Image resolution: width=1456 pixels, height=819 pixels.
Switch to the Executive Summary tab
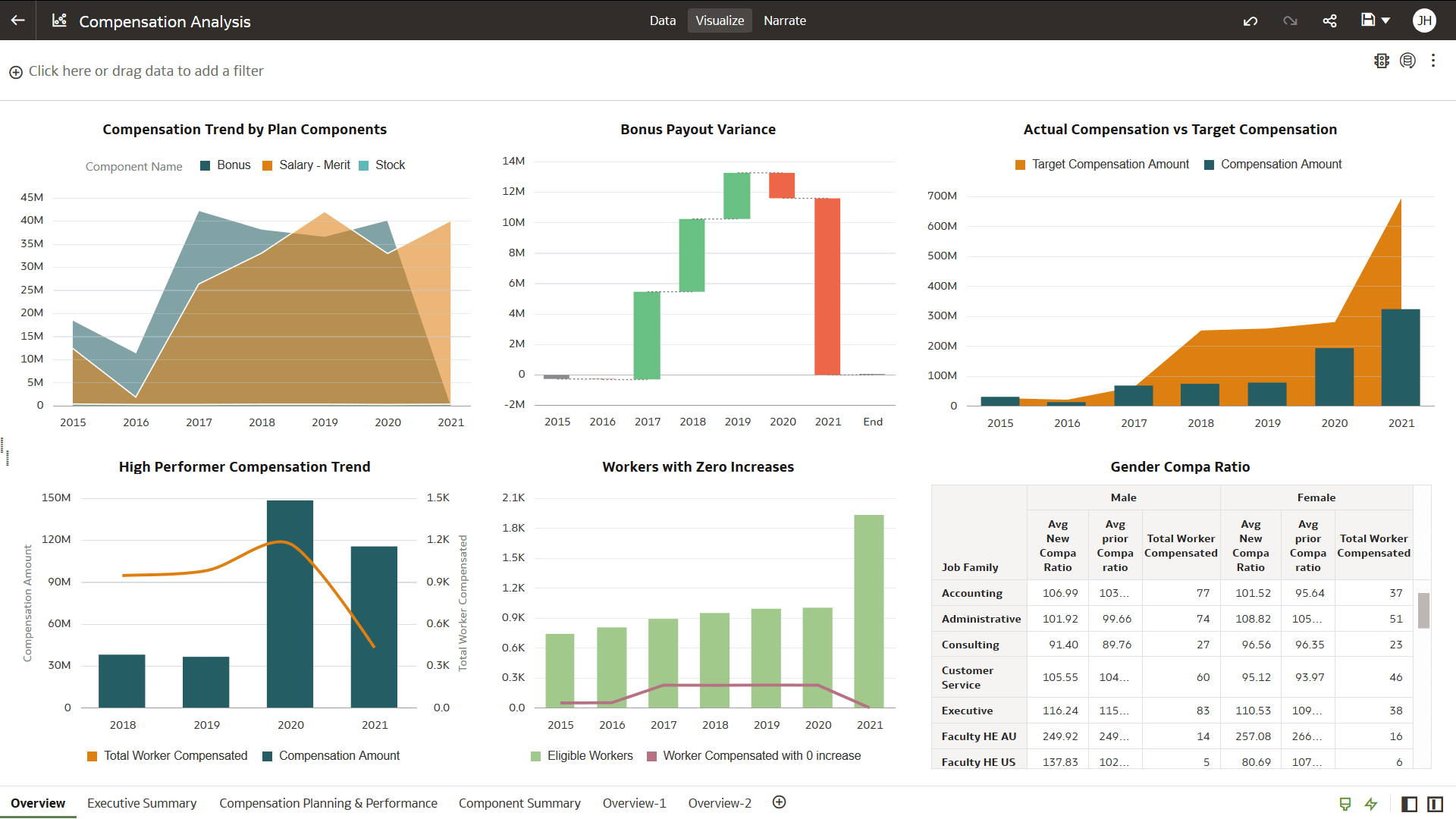click(142, 803)
